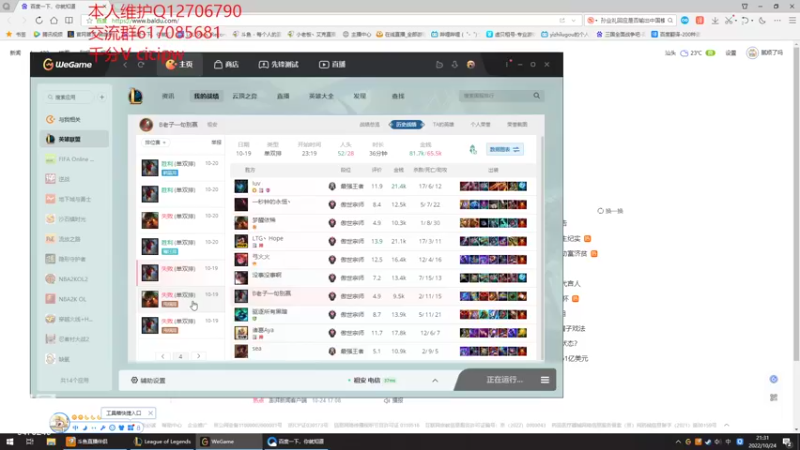
Task: Switch to League of Legends taskbar item
Action: point(162,442)
